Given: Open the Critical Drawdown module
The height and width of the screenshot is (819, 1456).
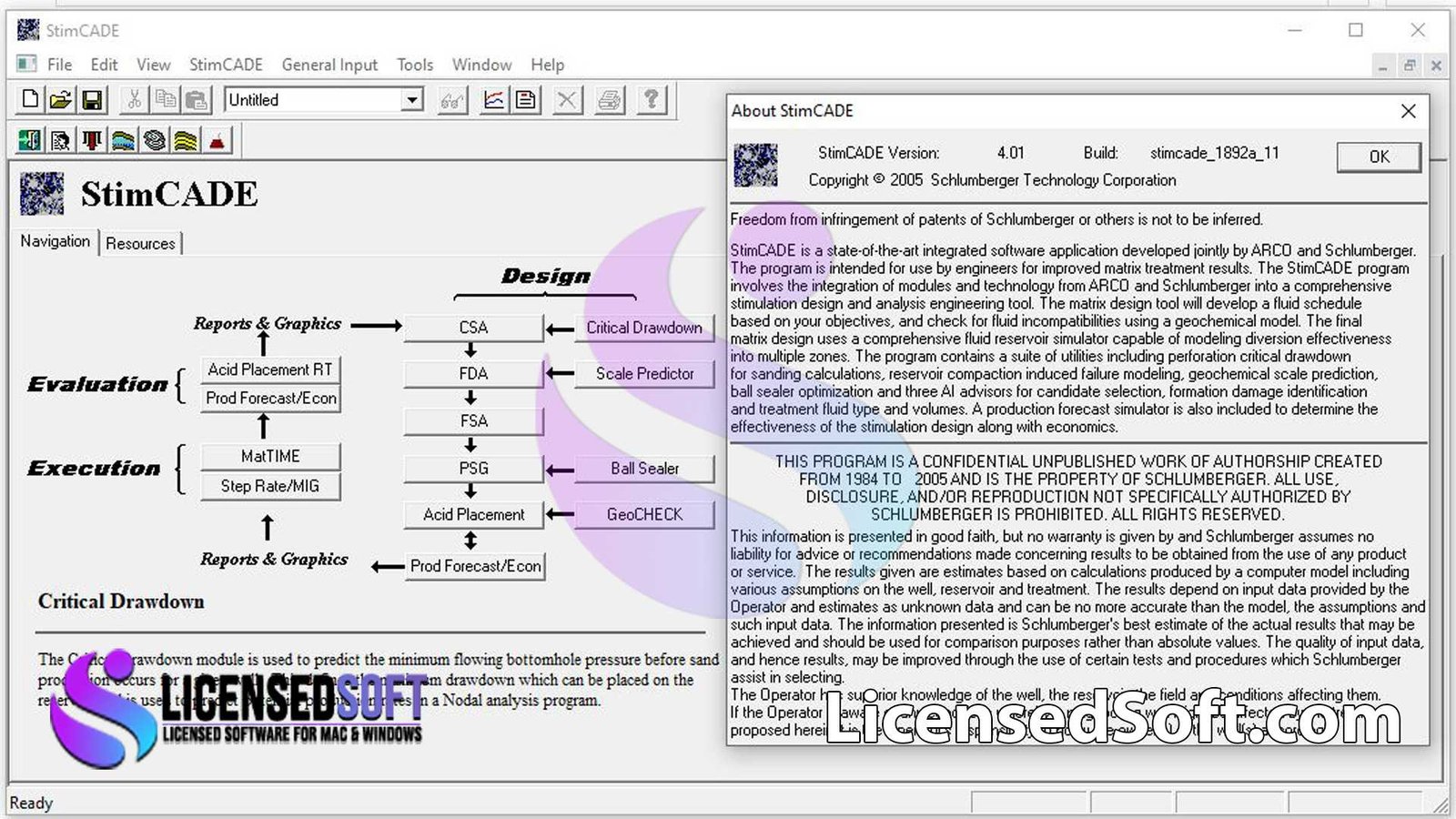Looking at the screenshot, I should (644, 328).
